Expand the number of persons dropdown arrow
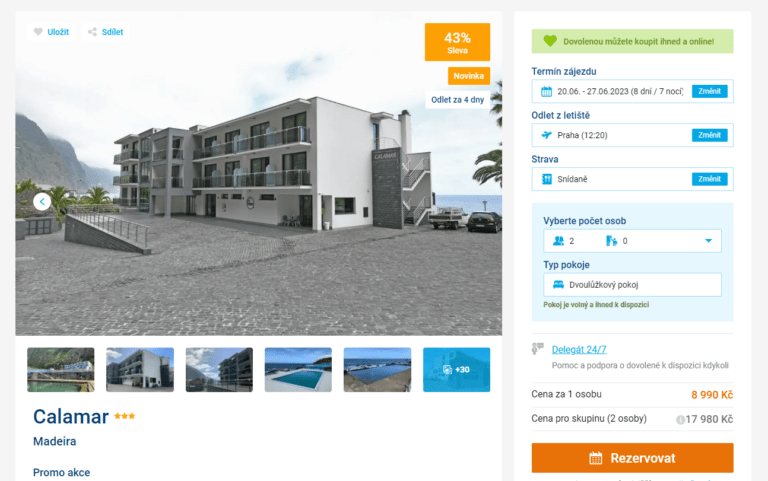 point(708,240)
